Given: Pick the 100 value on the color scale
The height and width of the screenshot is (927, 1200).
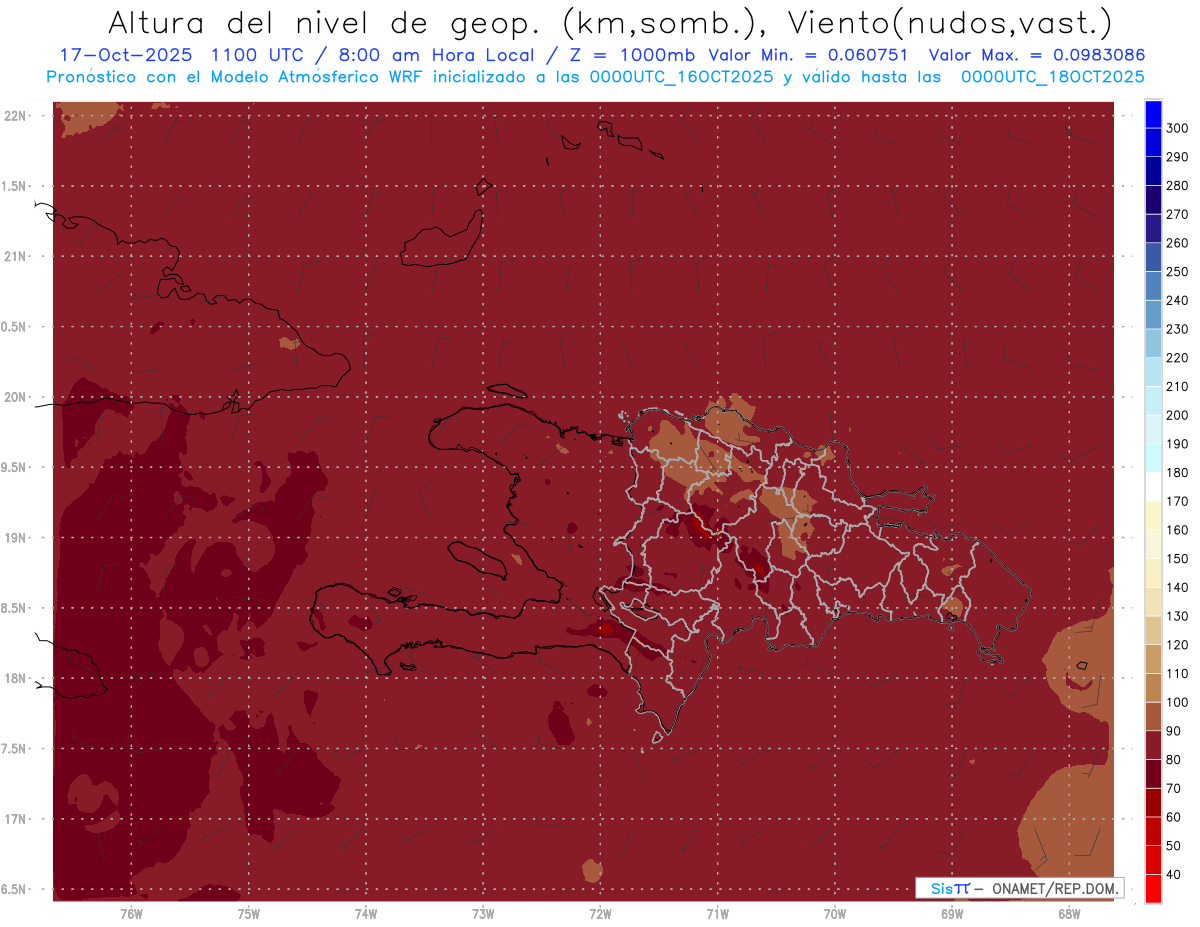Looking at the screenshot, I should tap(1176, 703).
